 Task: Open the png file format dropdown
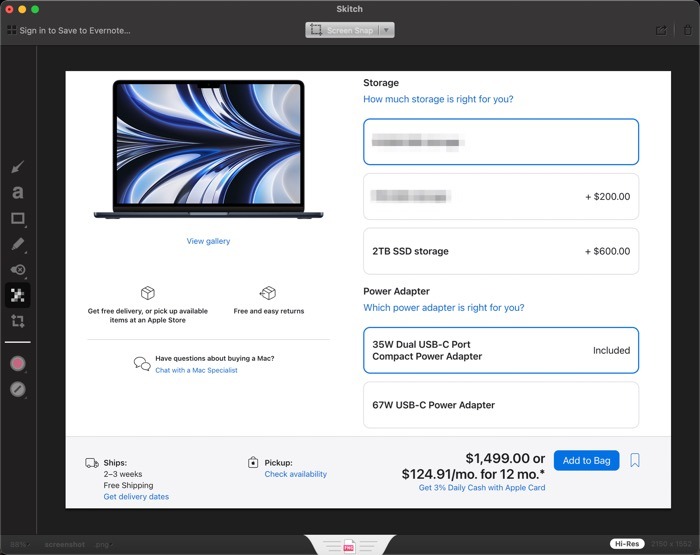click(103, 545)
